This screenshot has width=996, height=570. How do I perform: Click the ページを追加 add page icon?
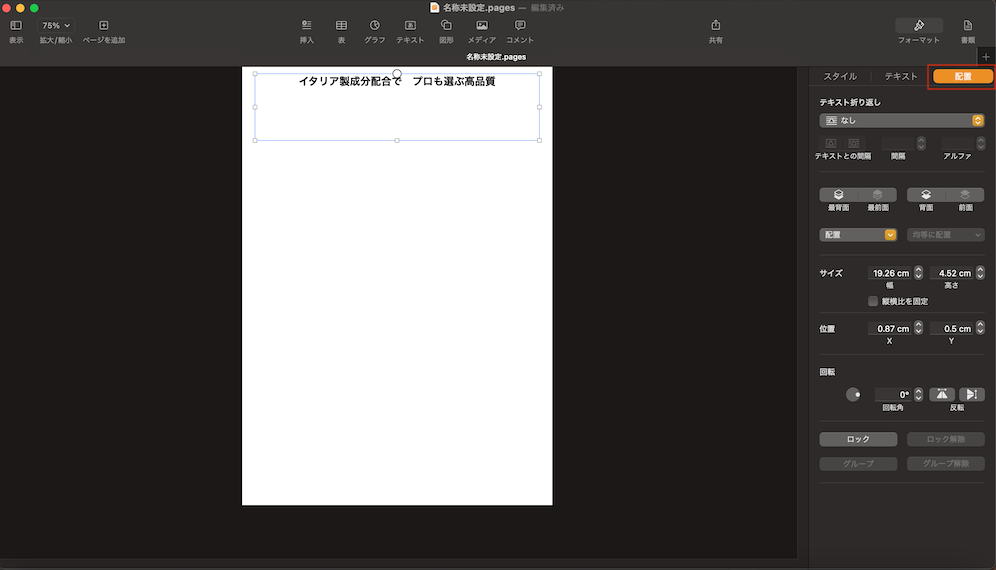point(104,25)
